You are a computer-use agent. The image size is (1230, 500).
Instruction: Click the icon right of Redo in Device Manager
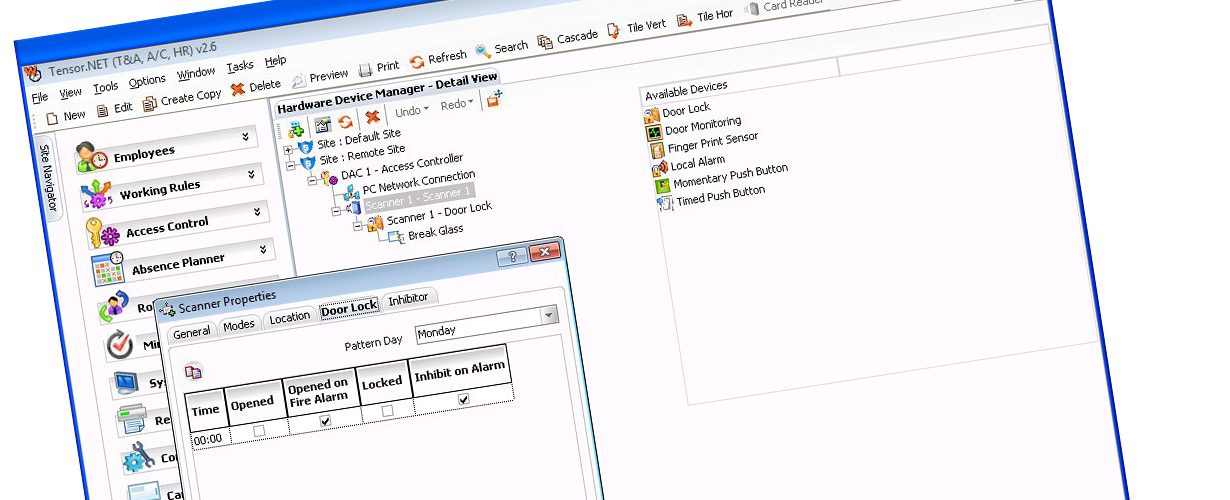tap(493, 99)
